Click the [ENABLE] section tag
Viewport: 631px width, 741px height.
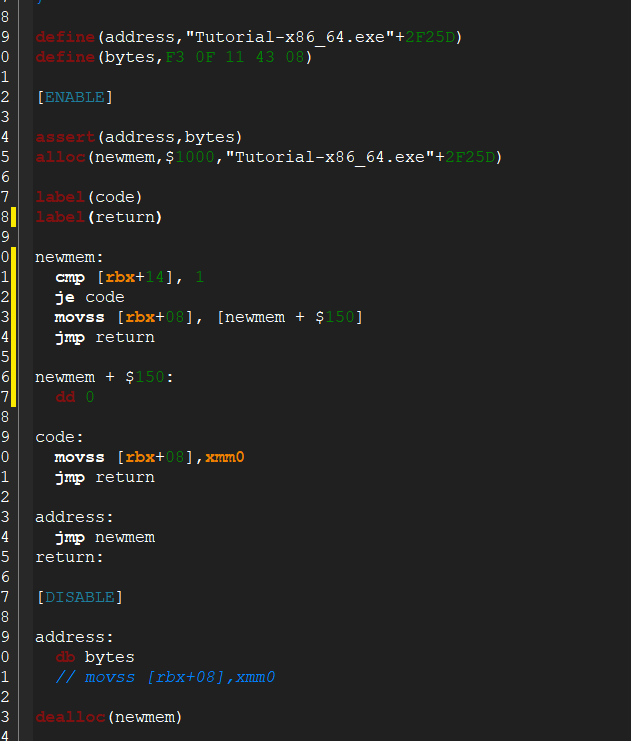[74, 97]
